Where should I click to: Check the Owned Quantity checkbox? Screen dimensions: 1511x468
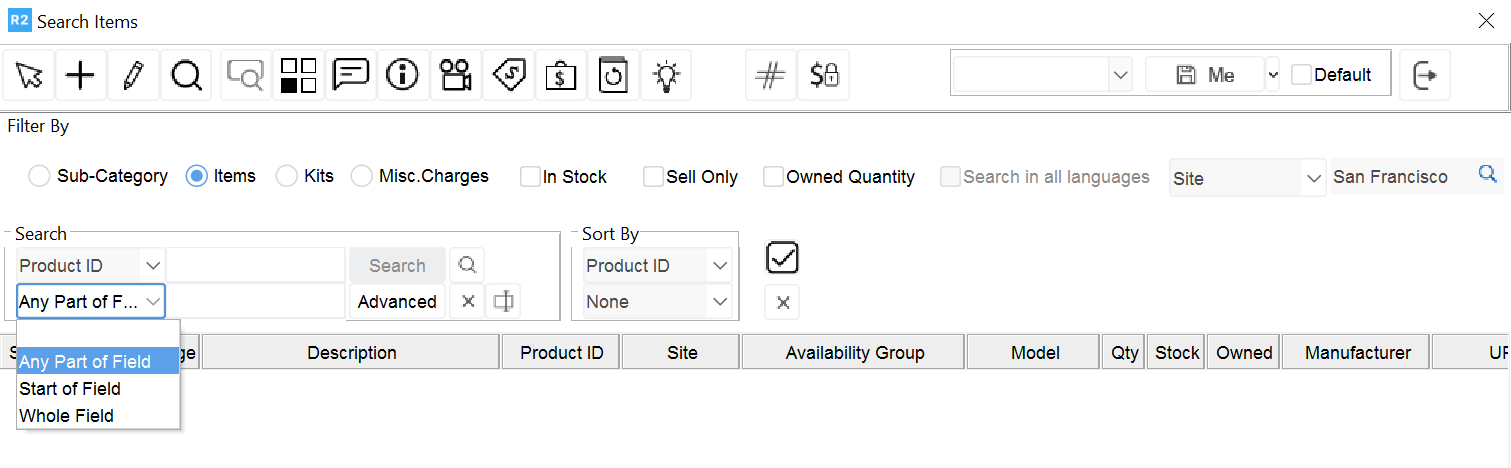click(773, 177)
